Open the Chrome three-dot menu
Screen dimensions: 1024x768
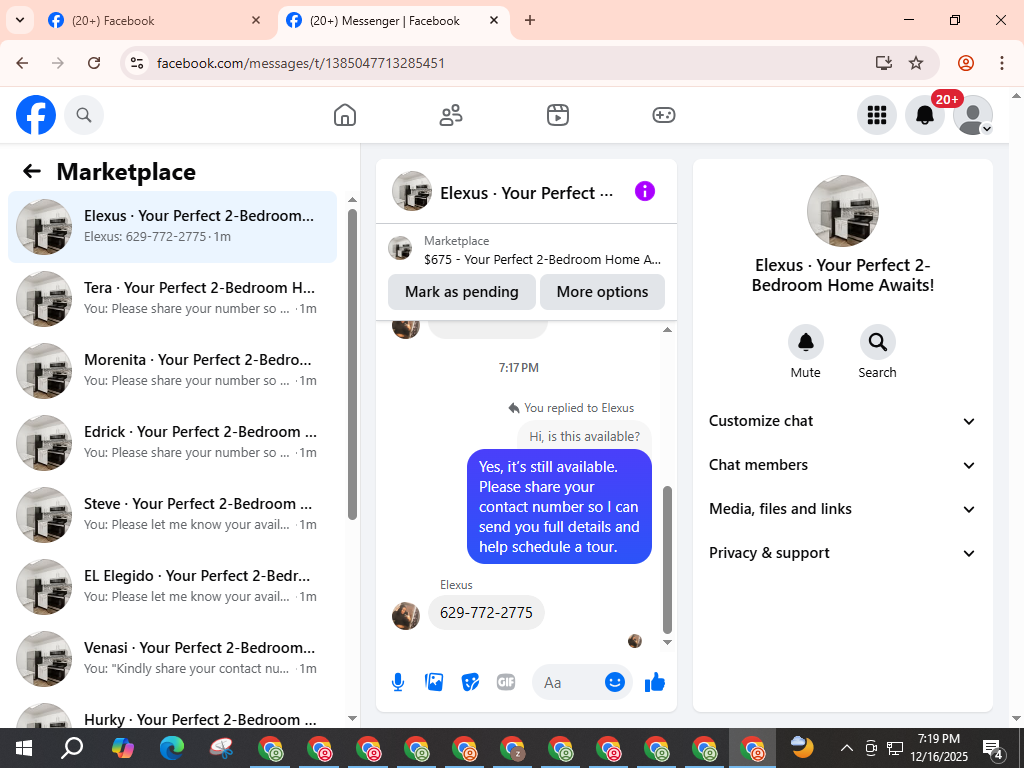tap(1002, 63)
